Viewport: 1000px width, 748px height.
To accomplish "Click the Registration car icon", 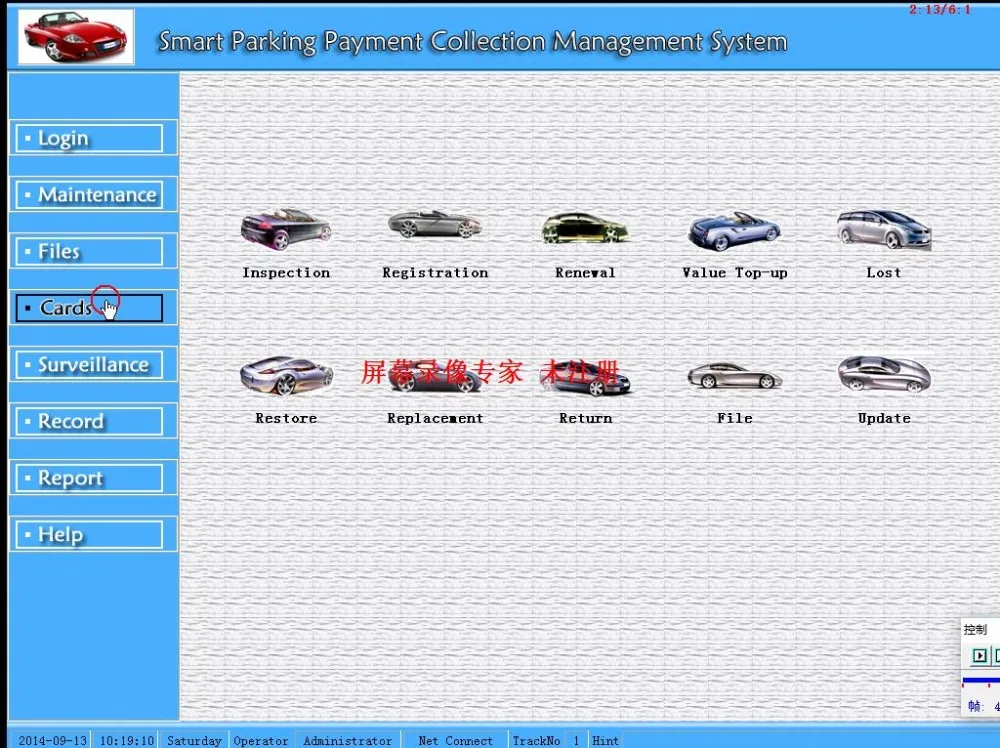I will click(435, 225).
